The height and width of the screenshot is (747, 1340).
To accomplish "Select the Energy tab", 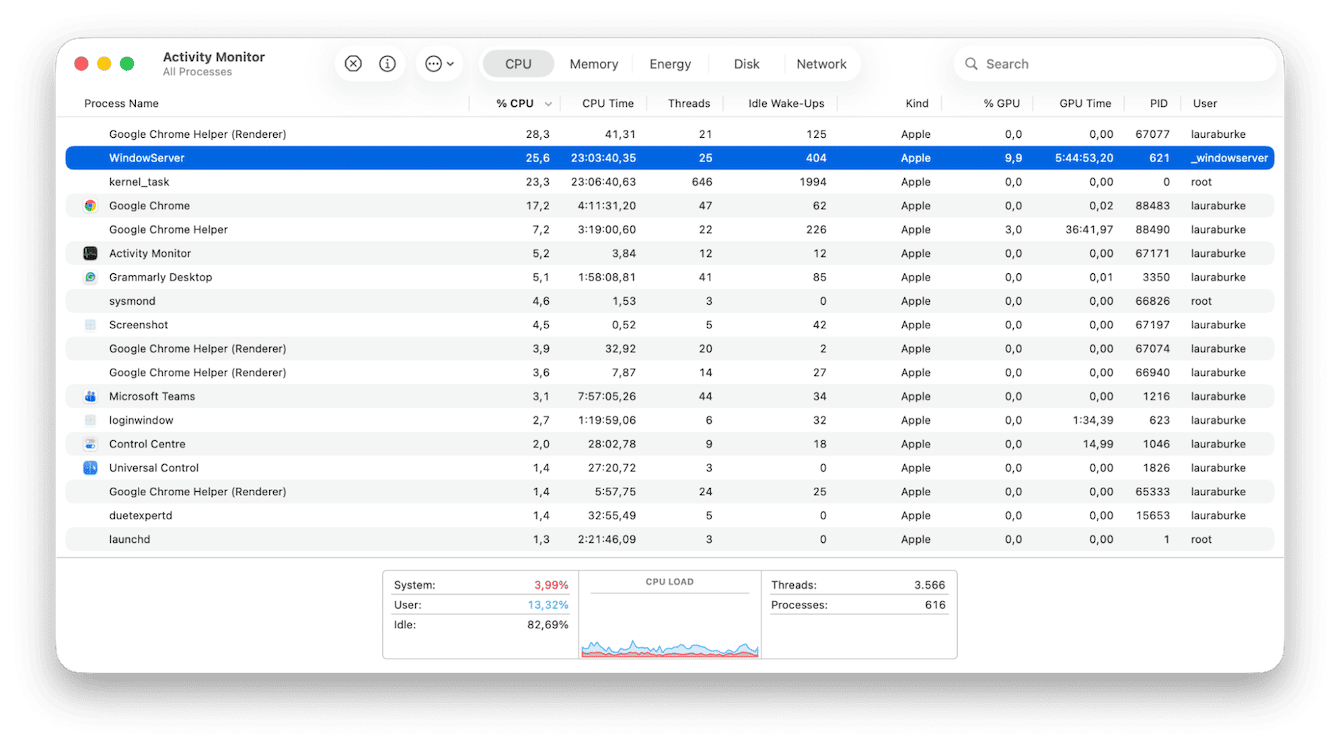I will click(669, 63).
